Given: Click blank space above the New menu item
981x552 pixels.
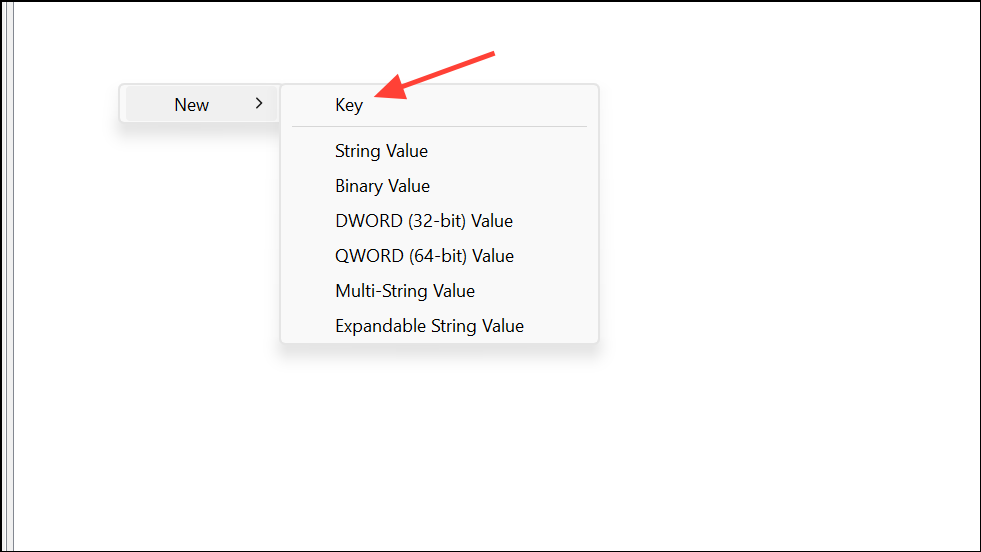Looking at the screenshot, I should pos(190,45).
